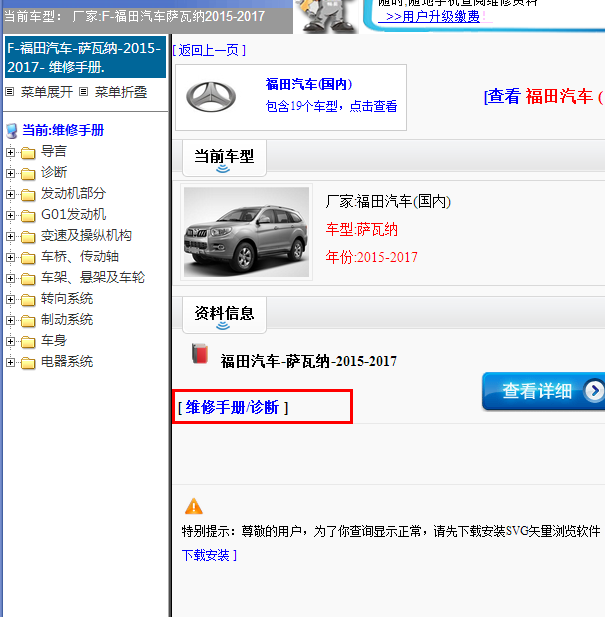
Task: Click the 车身 folder icon
Action: coord(28,342)
